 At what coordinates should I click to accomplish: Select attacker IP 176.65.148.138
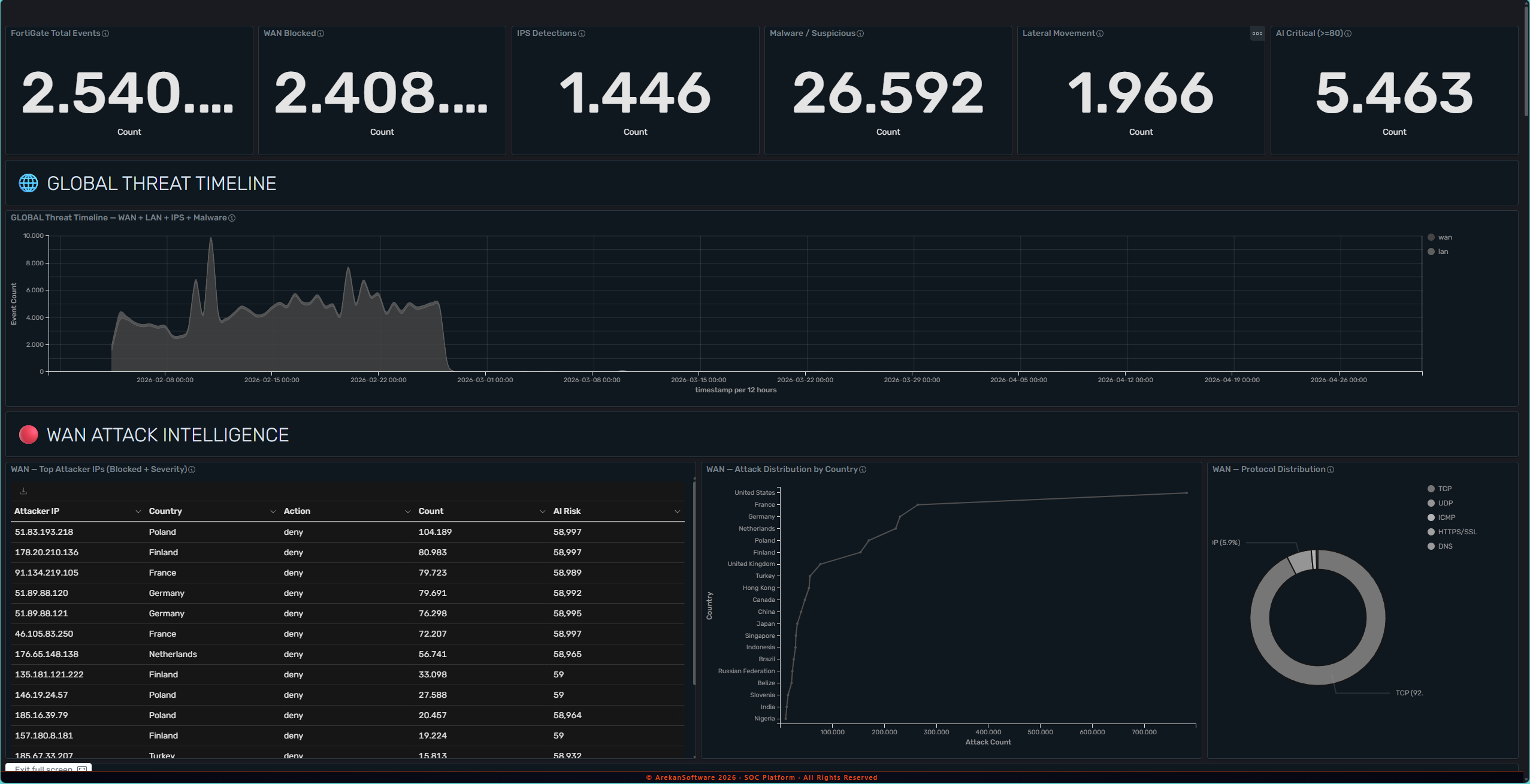[x=47, y=654]
